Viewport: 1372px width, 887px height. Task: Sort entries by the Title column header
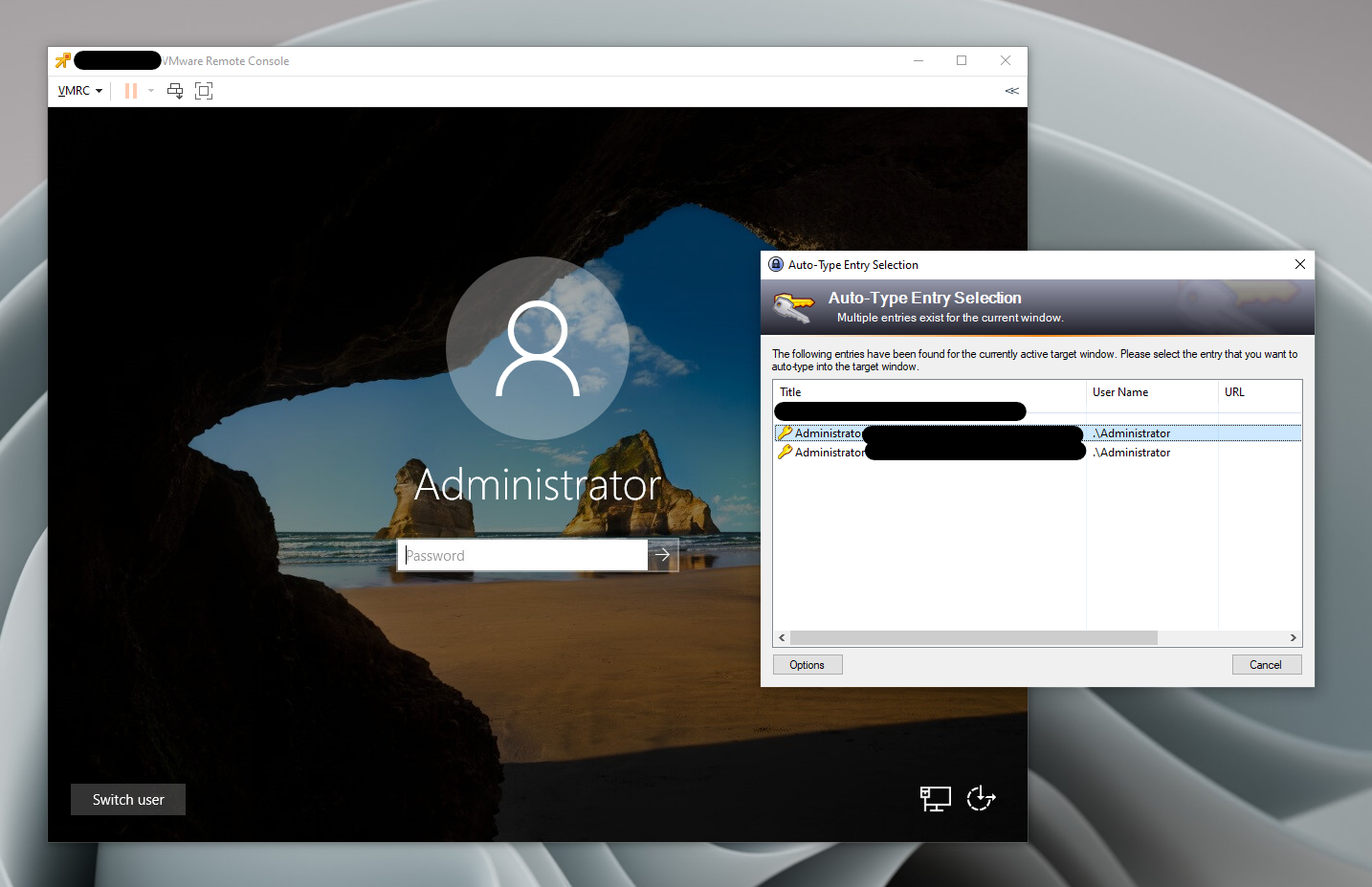928,392
